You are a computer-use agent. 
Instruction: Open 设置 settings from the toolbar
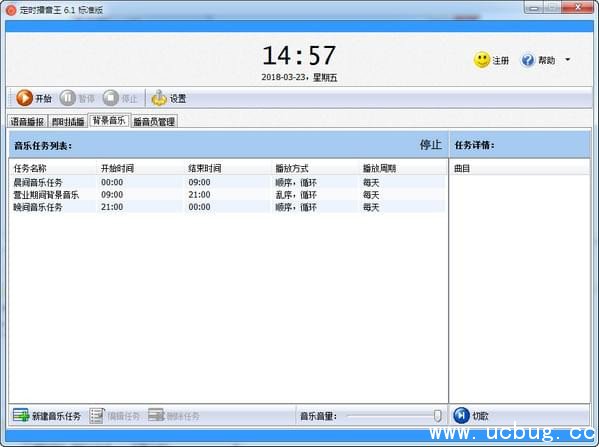click(x=168, y=98)
